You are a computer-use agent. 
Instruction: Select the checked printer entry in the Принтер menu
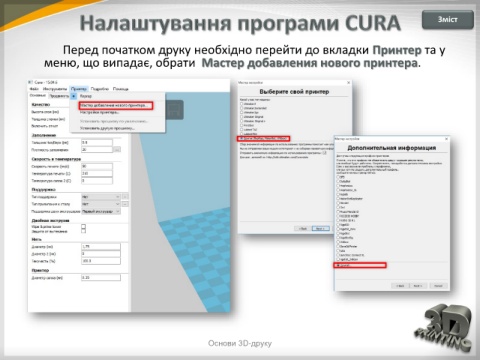[x=86, y=96]
